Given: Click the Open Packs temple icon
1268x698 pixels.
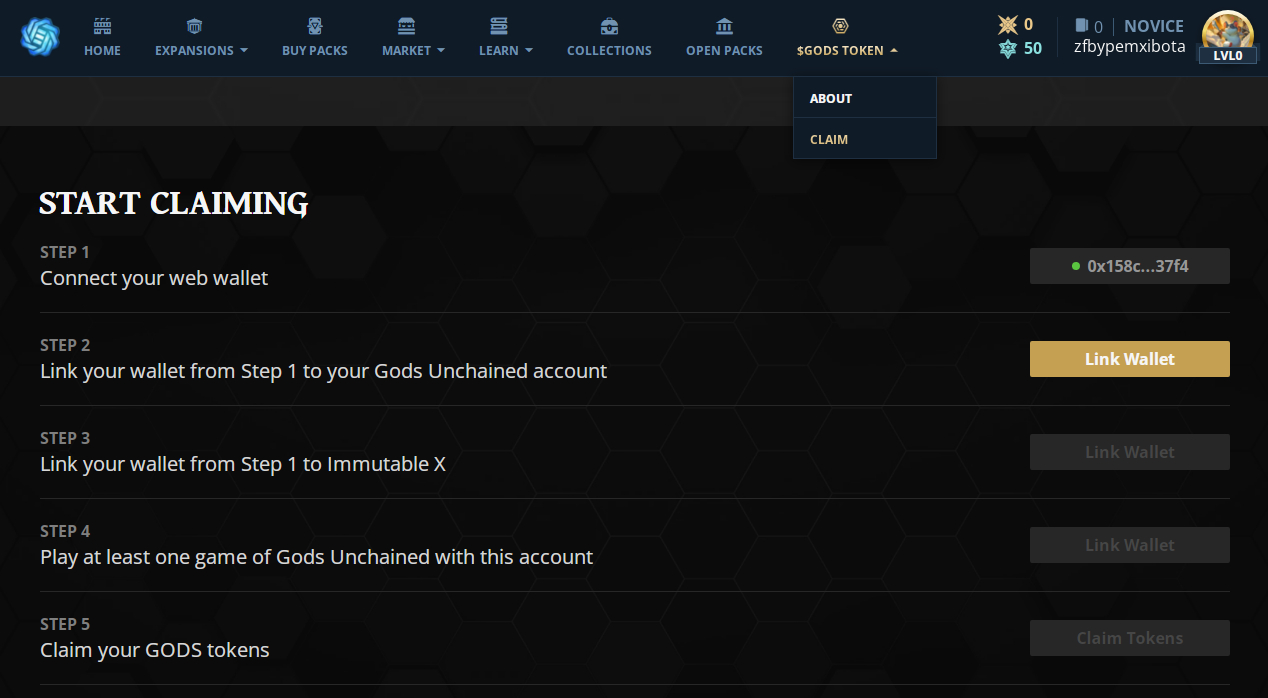Looking at the screenshot, I should [x=725, y=25].
